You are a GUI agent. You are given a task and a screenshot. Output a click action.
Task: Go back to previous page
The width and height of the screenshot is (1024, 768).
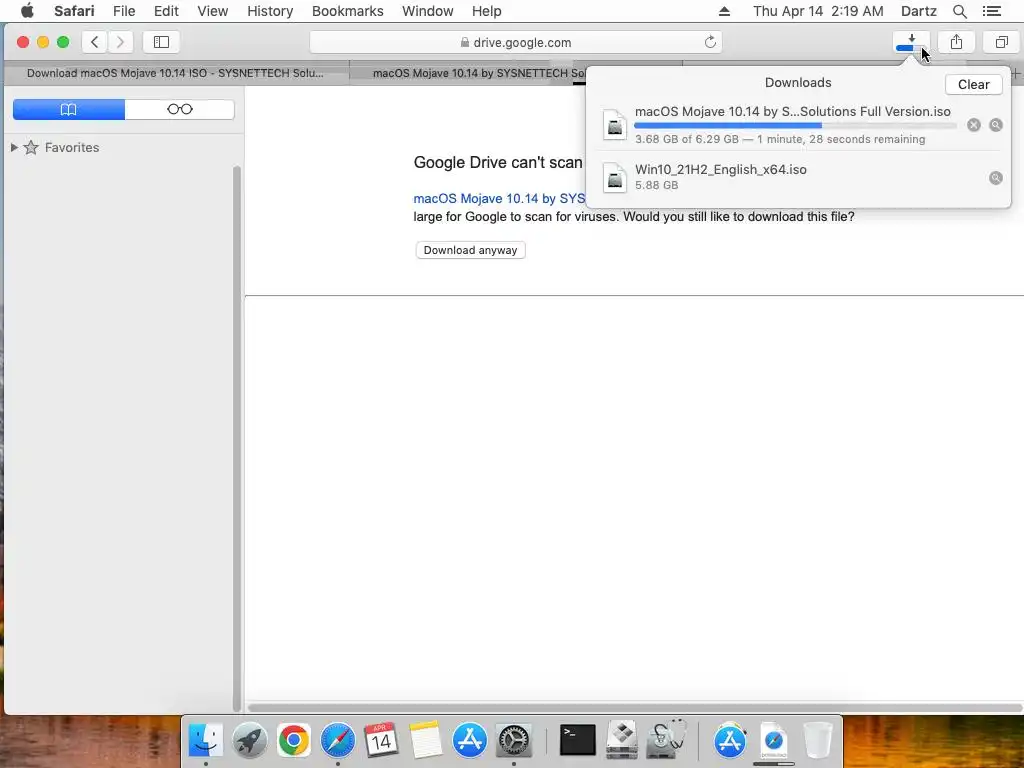95,42
